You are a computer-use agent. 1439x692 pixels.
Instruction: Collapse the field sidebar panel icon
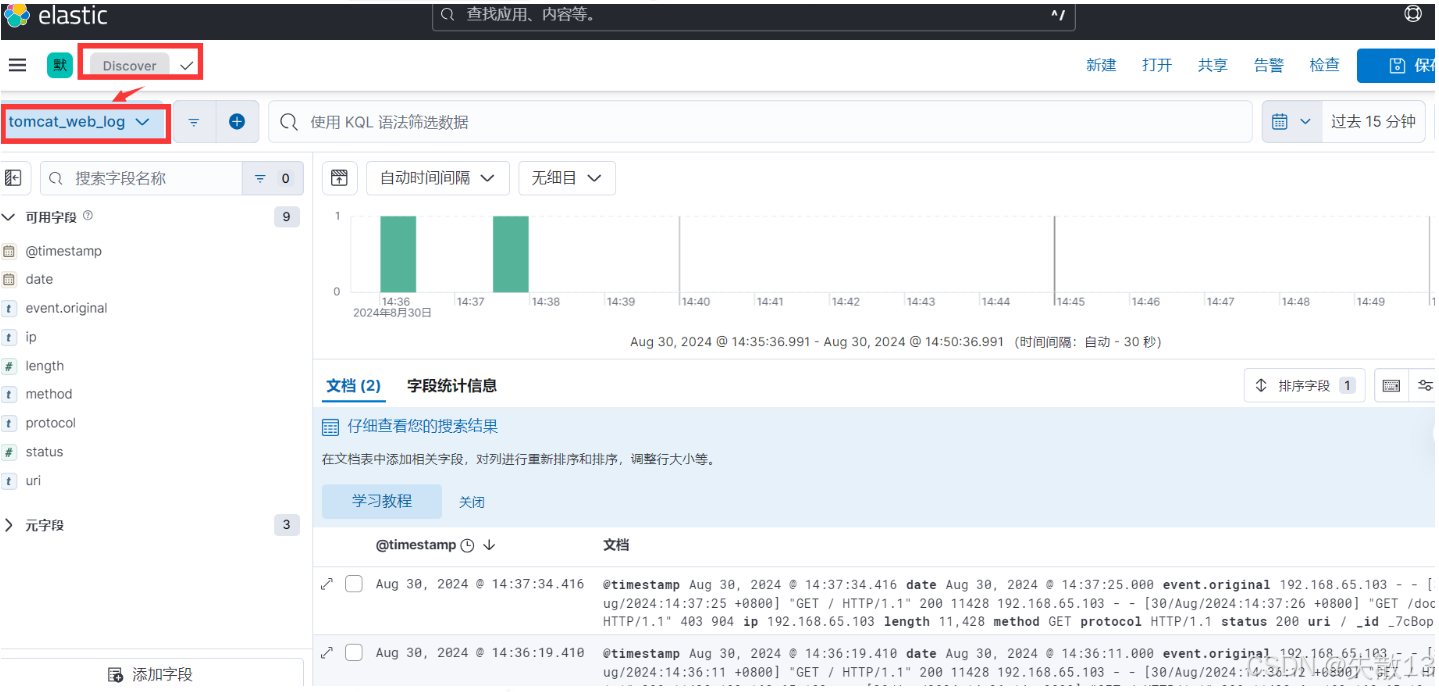[13, 178]
